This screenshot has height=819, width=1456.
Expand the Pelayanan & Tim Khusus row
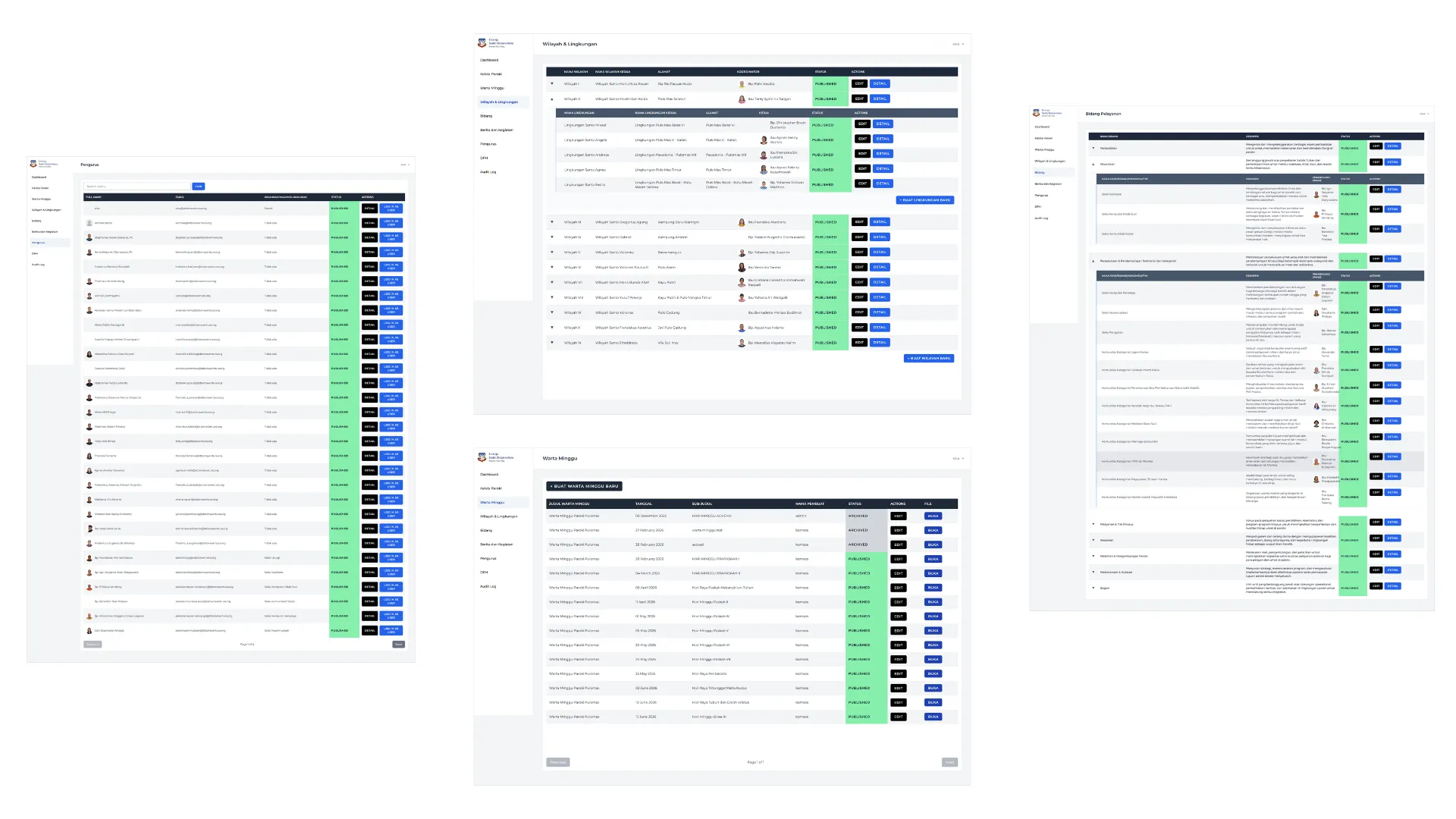click(x=1094, y=524)
